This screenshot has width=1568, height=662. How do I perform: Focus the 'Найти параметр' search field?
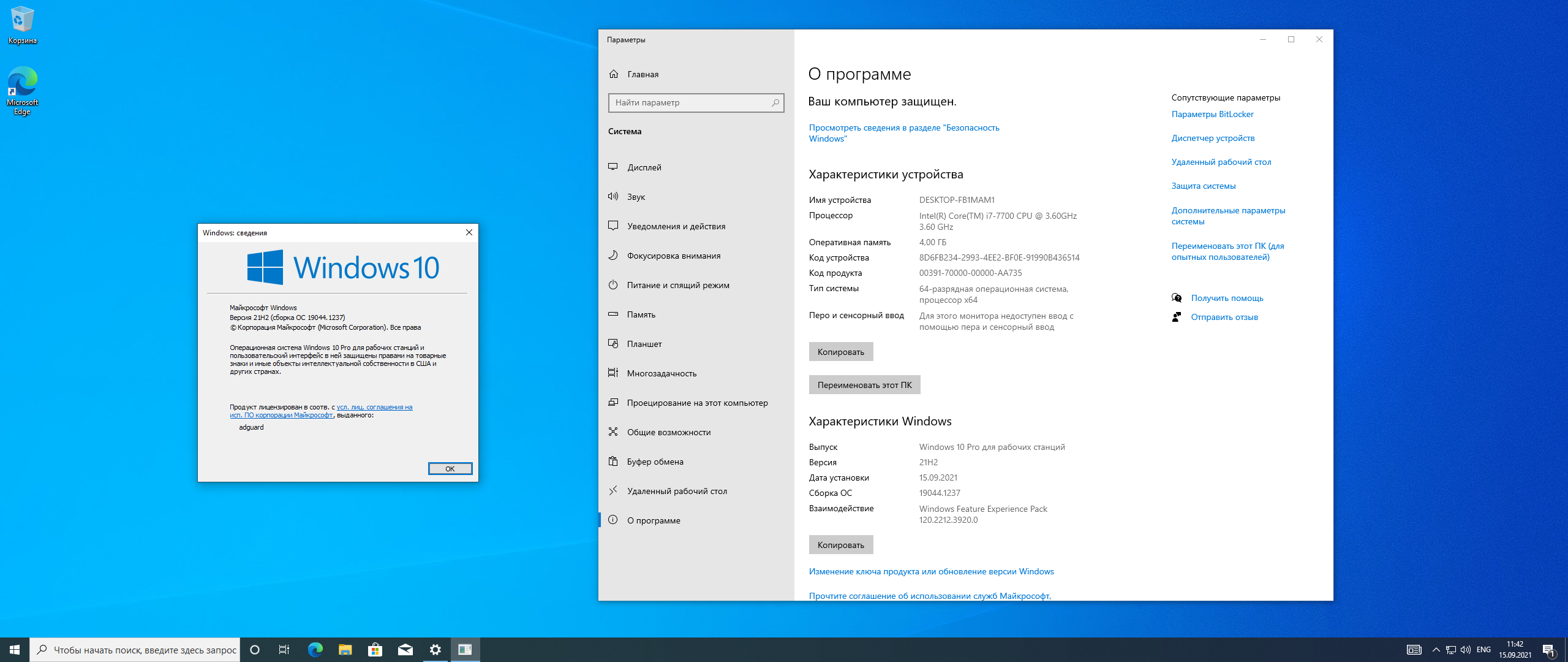pos(696,102)
